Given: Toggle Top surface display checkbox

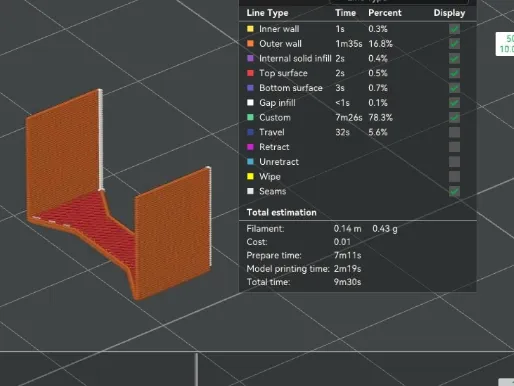Looking at the screenshot, I should click(x=454, y=73).
